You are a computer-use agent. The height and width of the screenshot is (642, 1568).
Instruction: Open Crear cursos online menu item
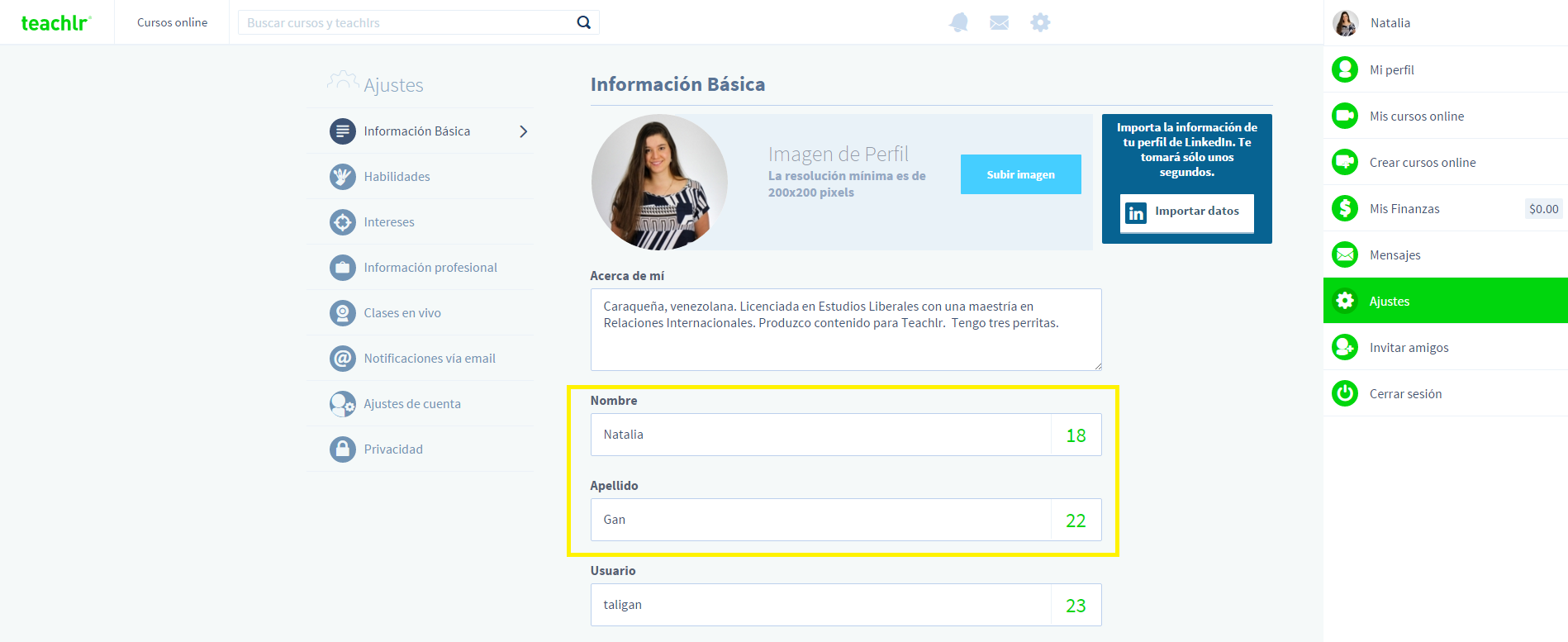pyautogui.click(x=1446, y=162)
